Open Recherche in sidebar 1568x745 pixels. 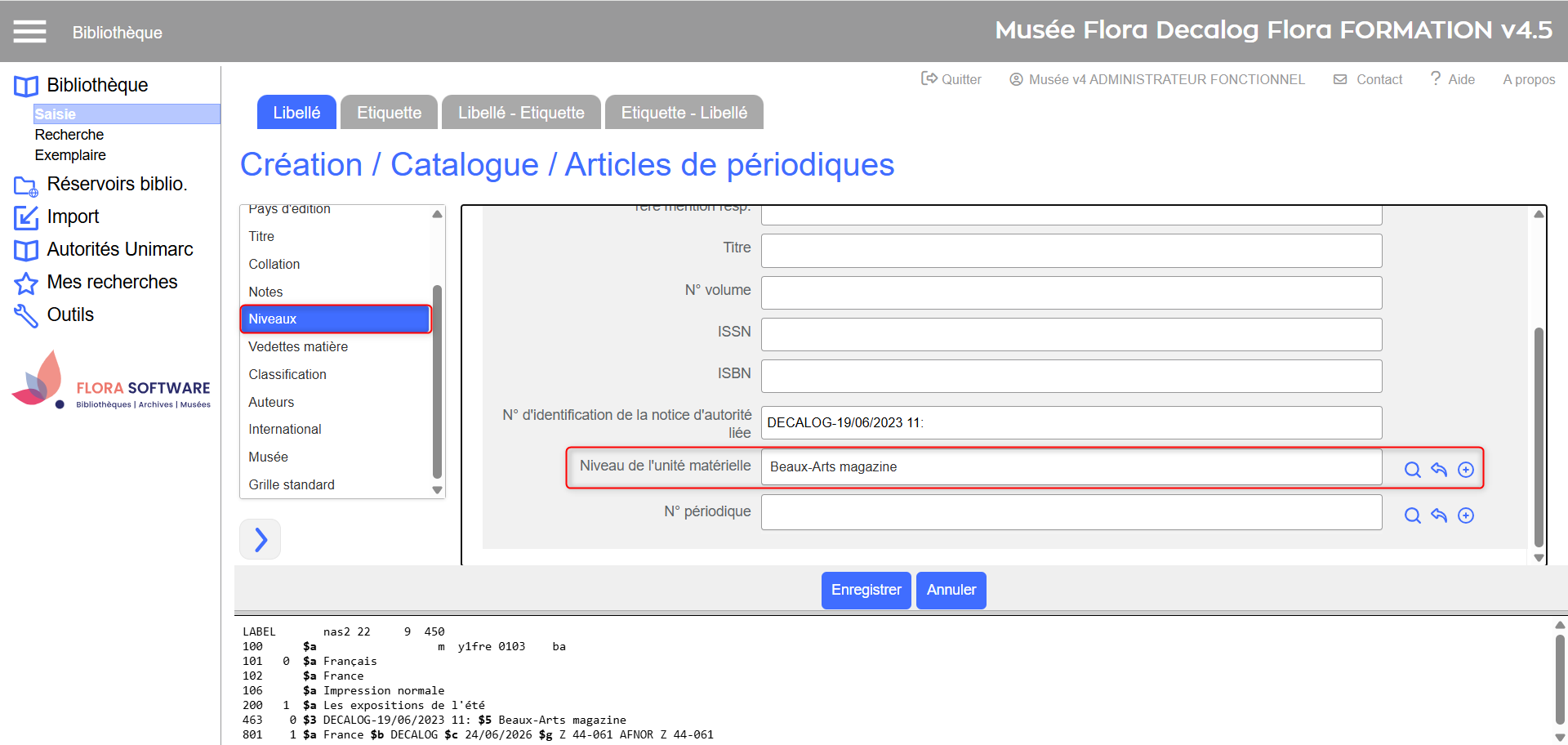pos(69,135)
